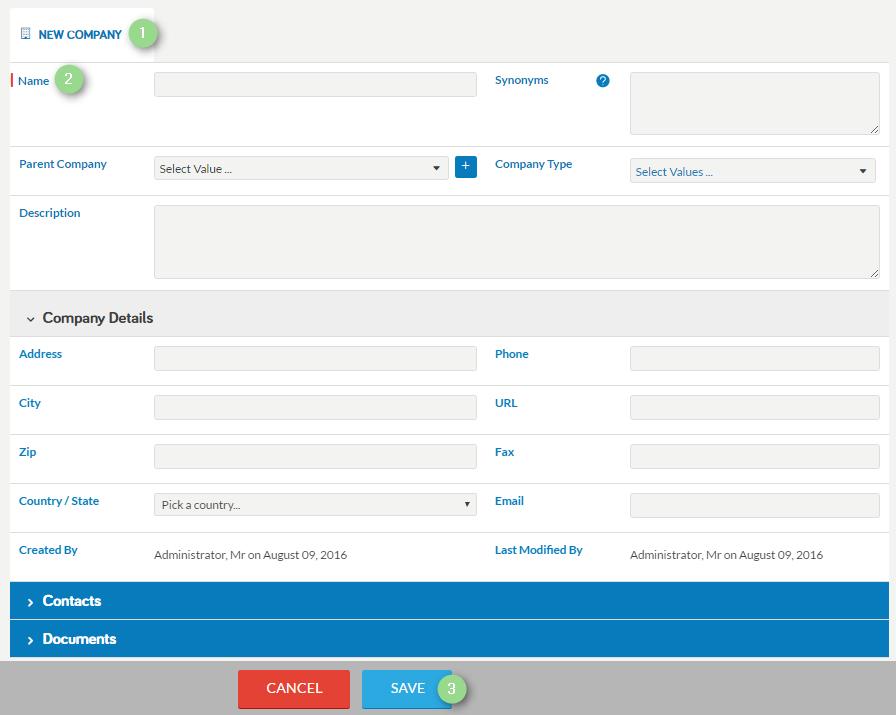
Task: Click the Last Modified By label
Action: coord(538,550)
